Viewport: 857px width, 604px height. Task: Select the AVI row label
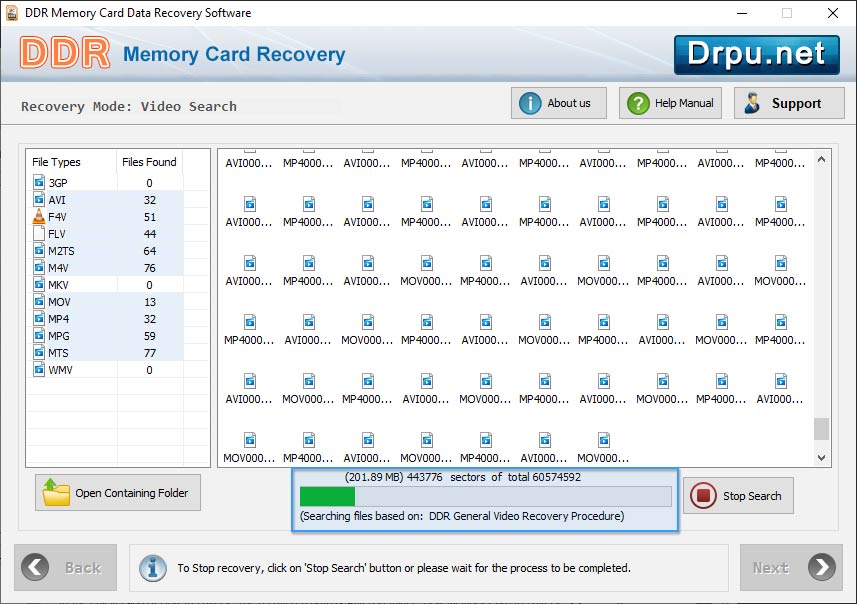(57, 200)
